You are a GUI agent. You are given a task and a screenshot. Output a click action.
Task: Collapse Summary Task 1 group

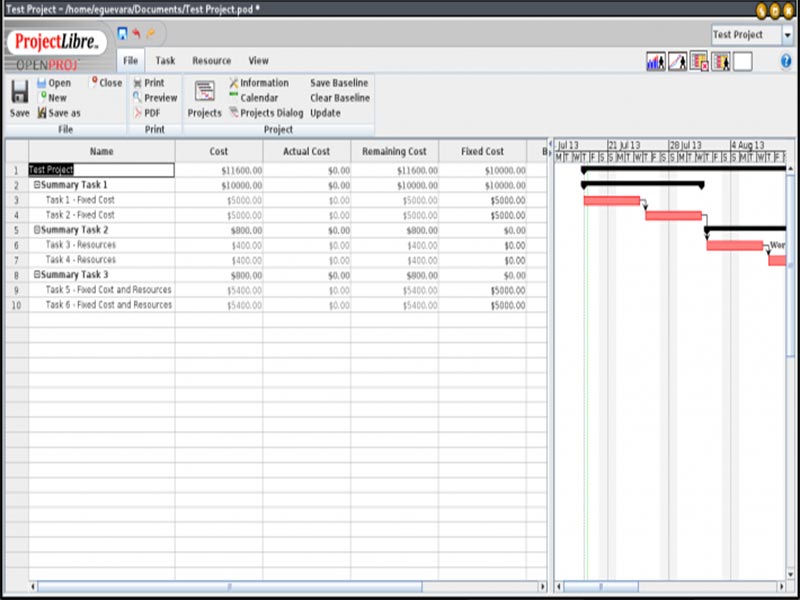coord(37,185)
